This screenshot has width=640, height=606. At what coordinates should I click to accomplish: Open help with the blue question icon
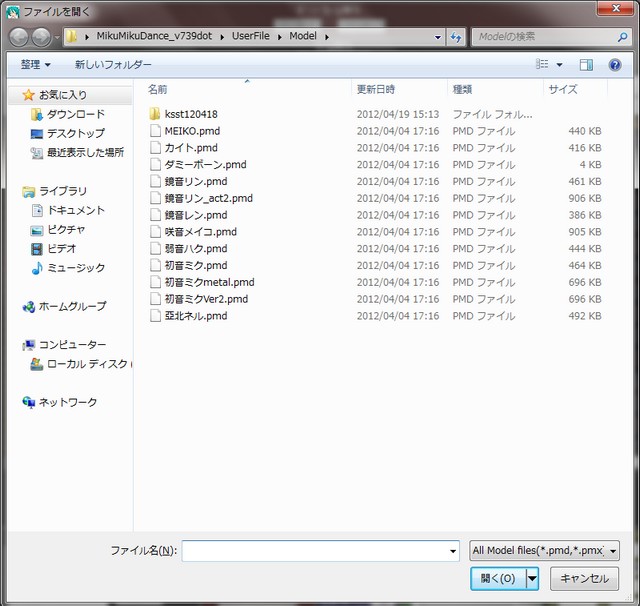click(615, 64)
